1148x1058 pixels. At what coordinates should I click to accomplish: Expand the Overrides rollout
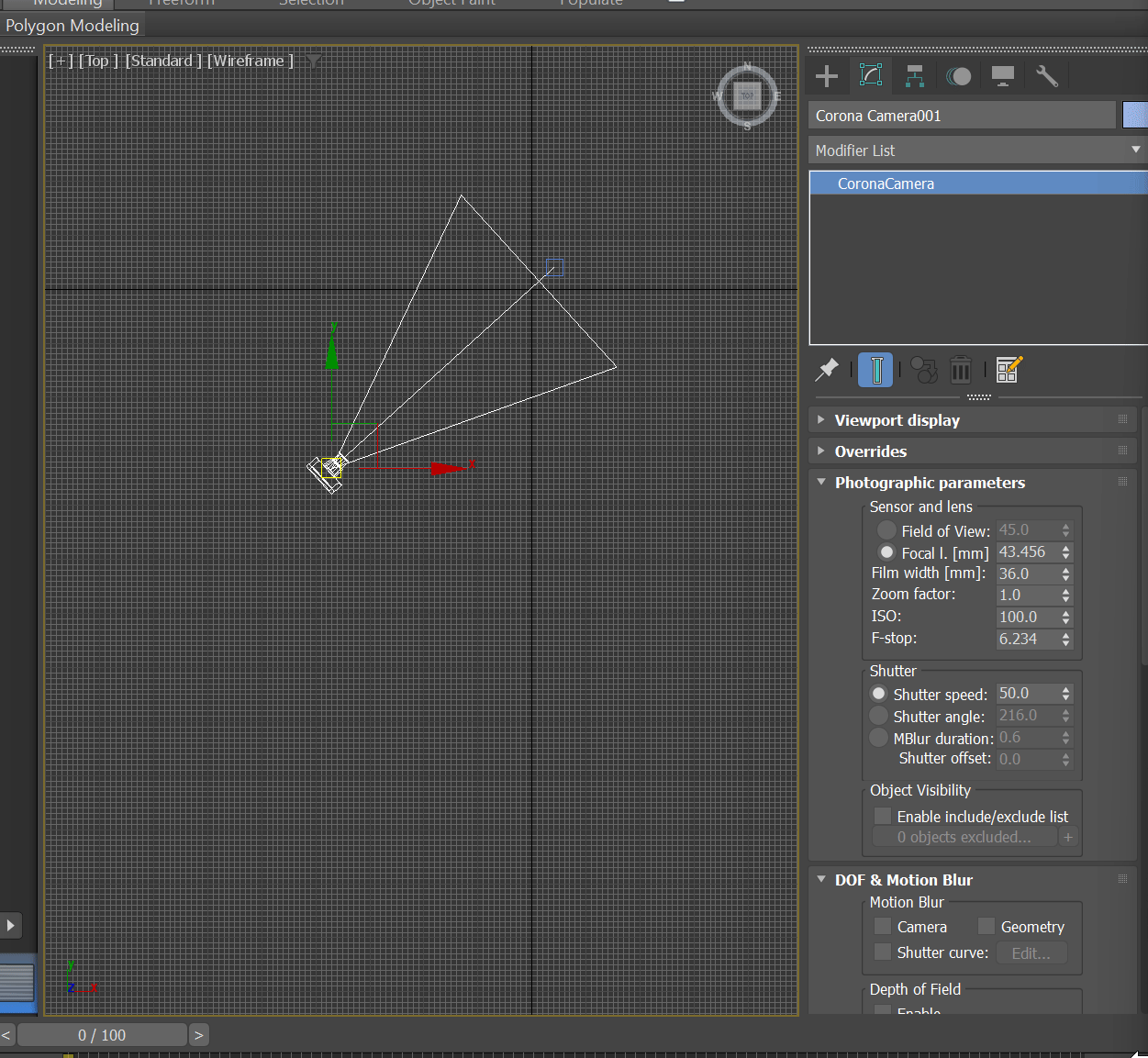pyautogui.click(x=870, y=451)
